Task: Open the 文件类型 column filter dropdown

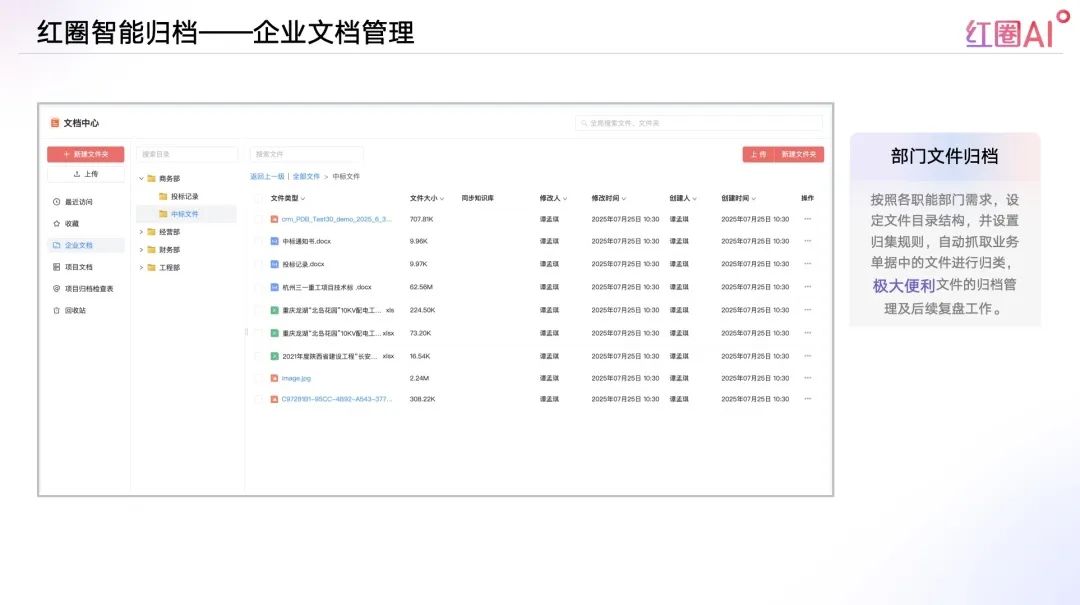Action: (x=303, y=199)
